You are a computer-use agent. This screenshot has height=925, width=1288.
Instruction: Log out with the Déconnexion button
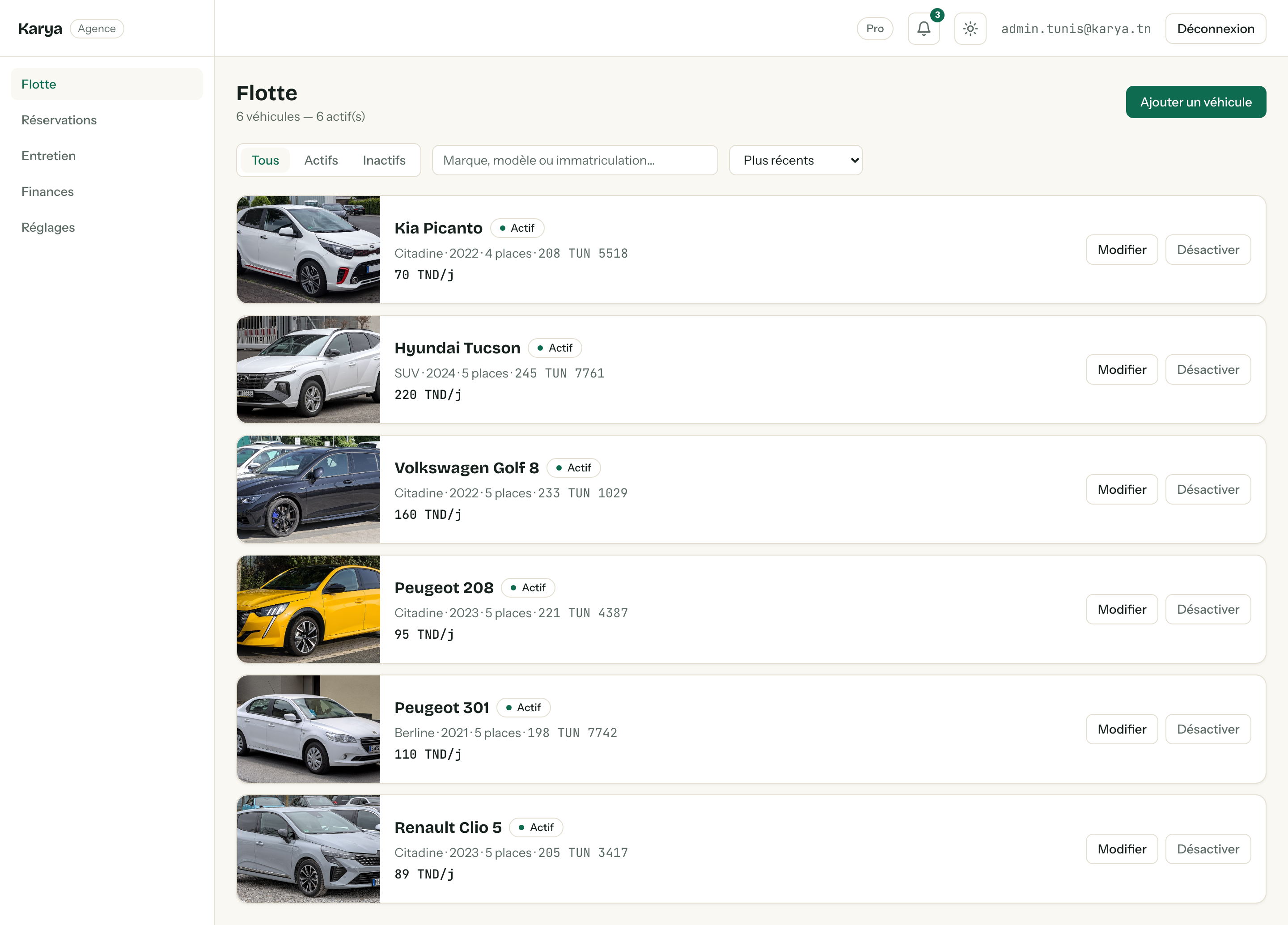(x=1215, y=28)
